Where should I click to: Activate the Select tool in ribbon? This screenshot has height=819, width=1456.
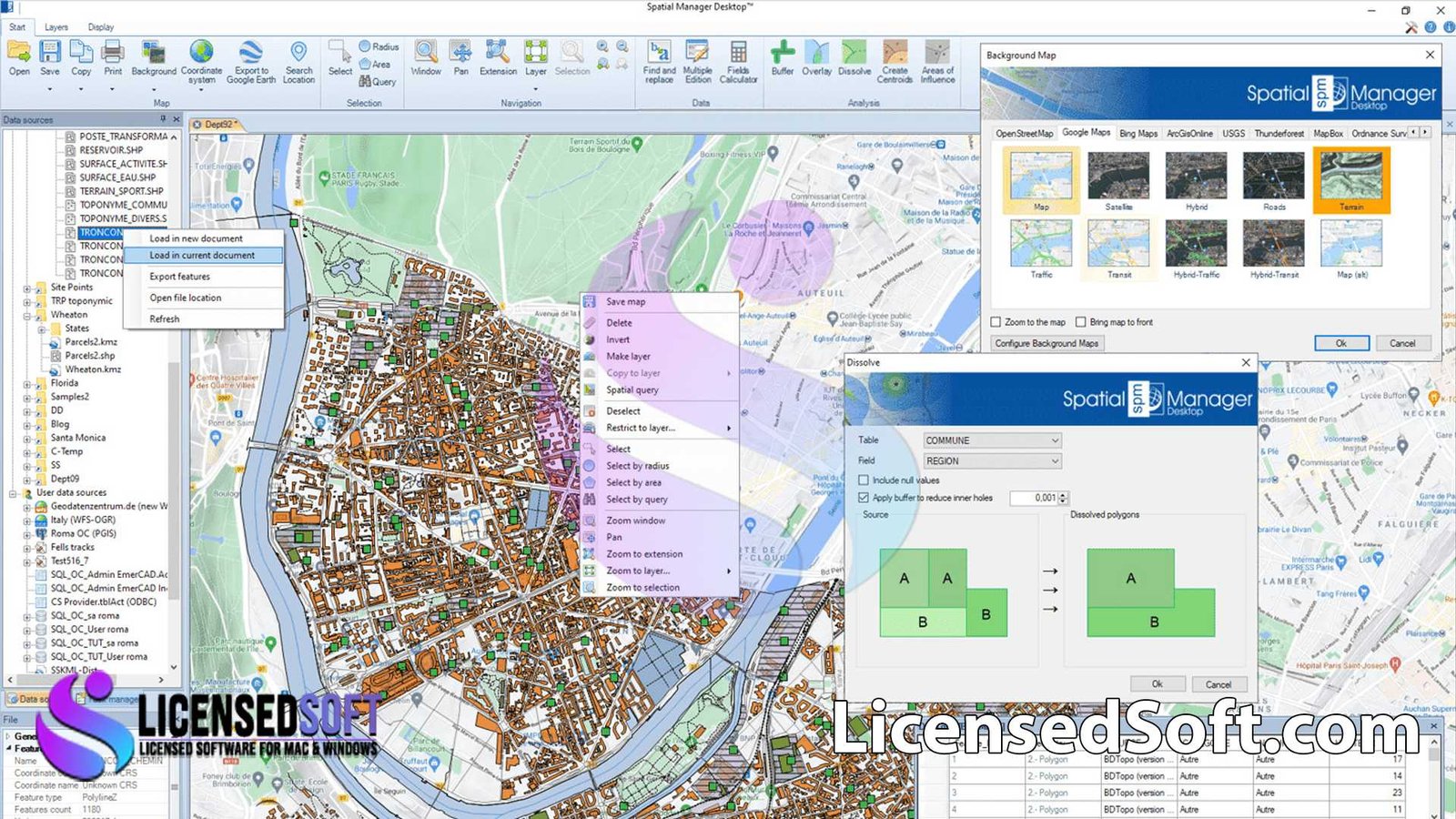[x=340, y=58]
